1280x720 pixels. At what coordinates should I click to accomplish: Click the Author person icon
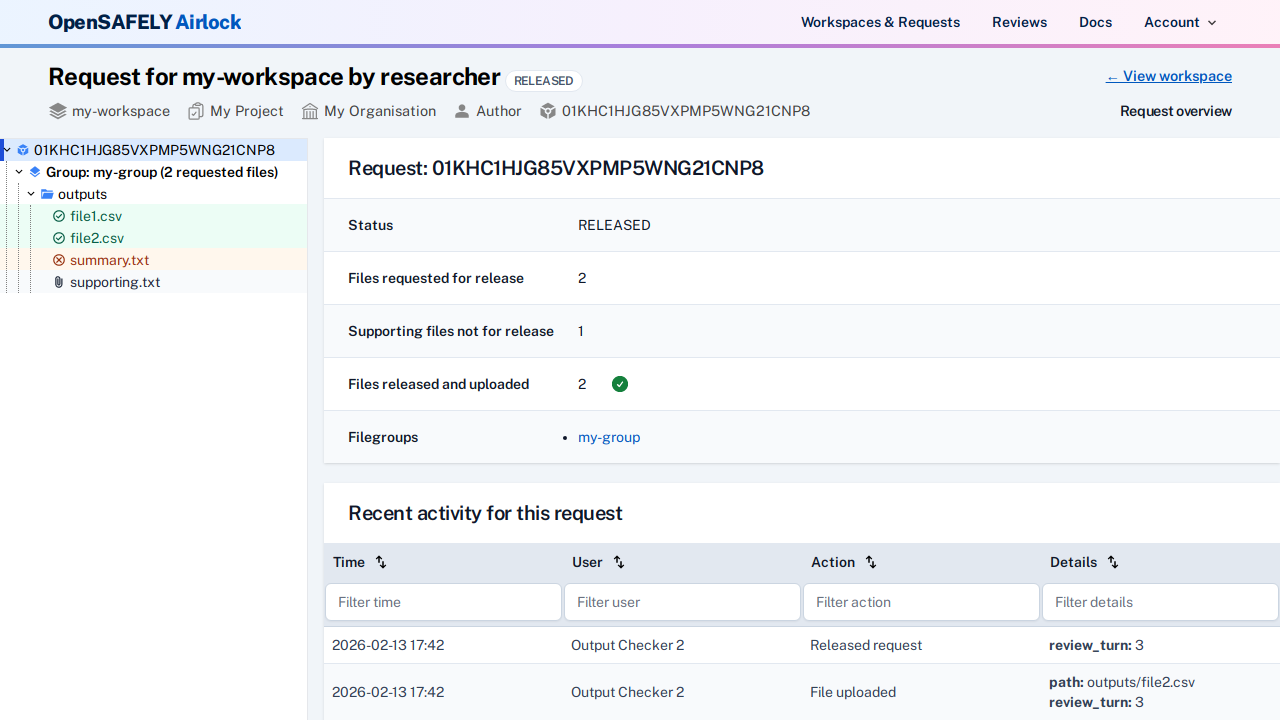pyautogui.click(x=461, y=111)
